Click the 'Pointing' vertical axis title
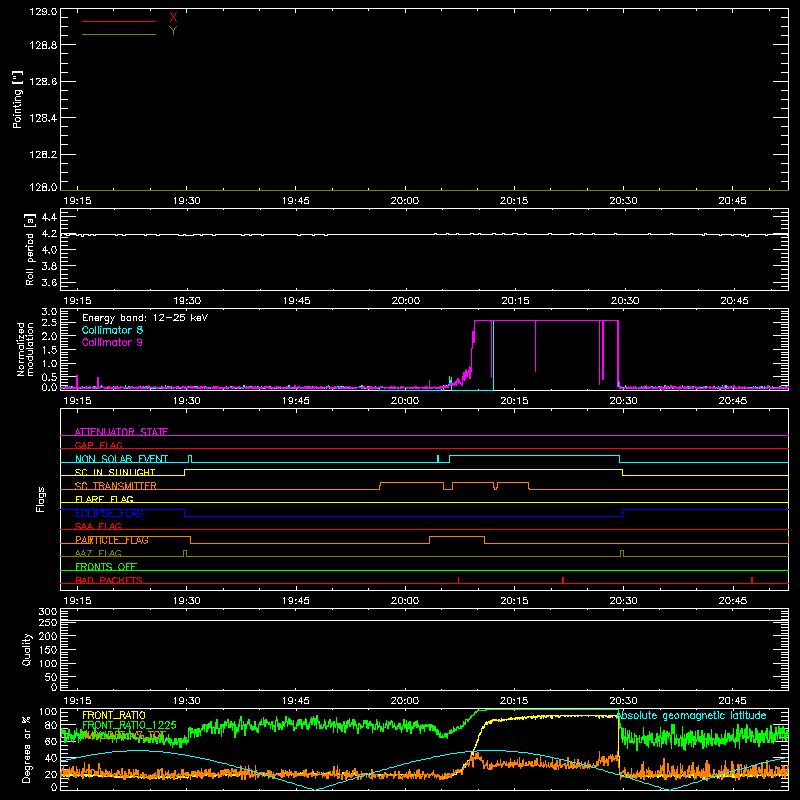800x800 pixels. [x=17, y=100]
